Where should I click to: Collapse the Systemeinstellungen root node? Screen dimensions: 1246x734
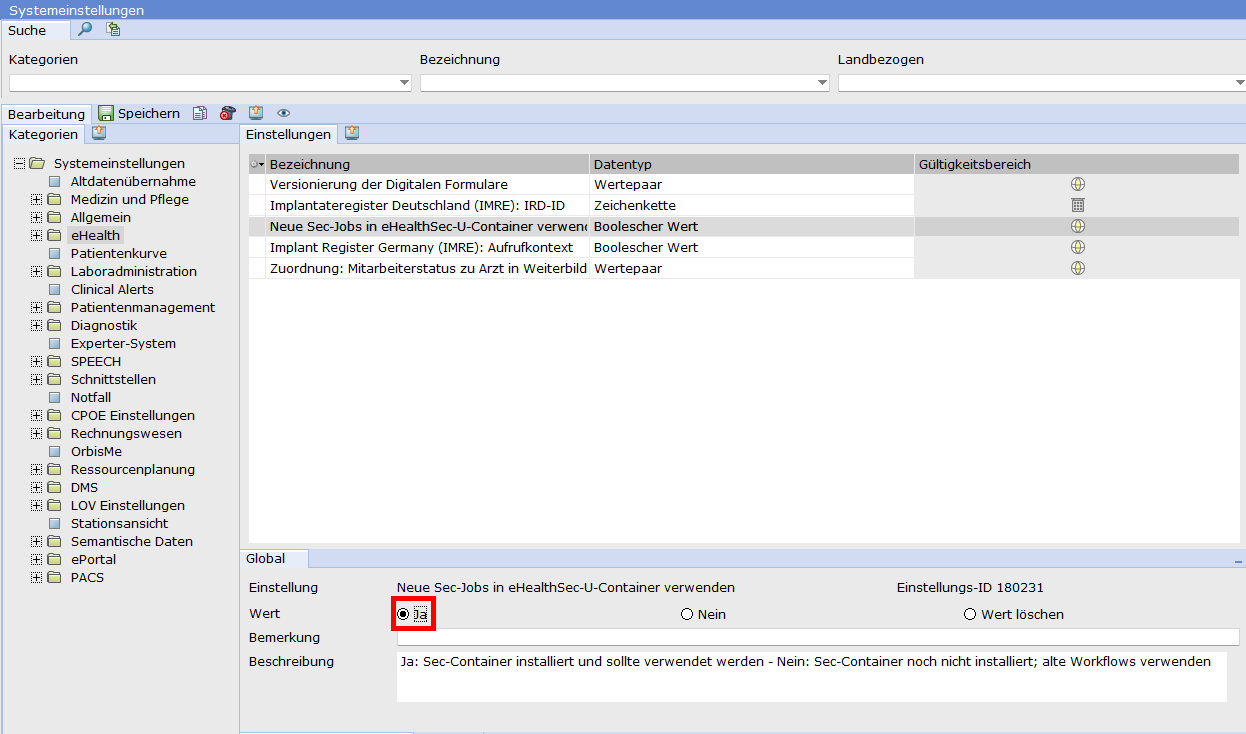[x=19, y=163]
